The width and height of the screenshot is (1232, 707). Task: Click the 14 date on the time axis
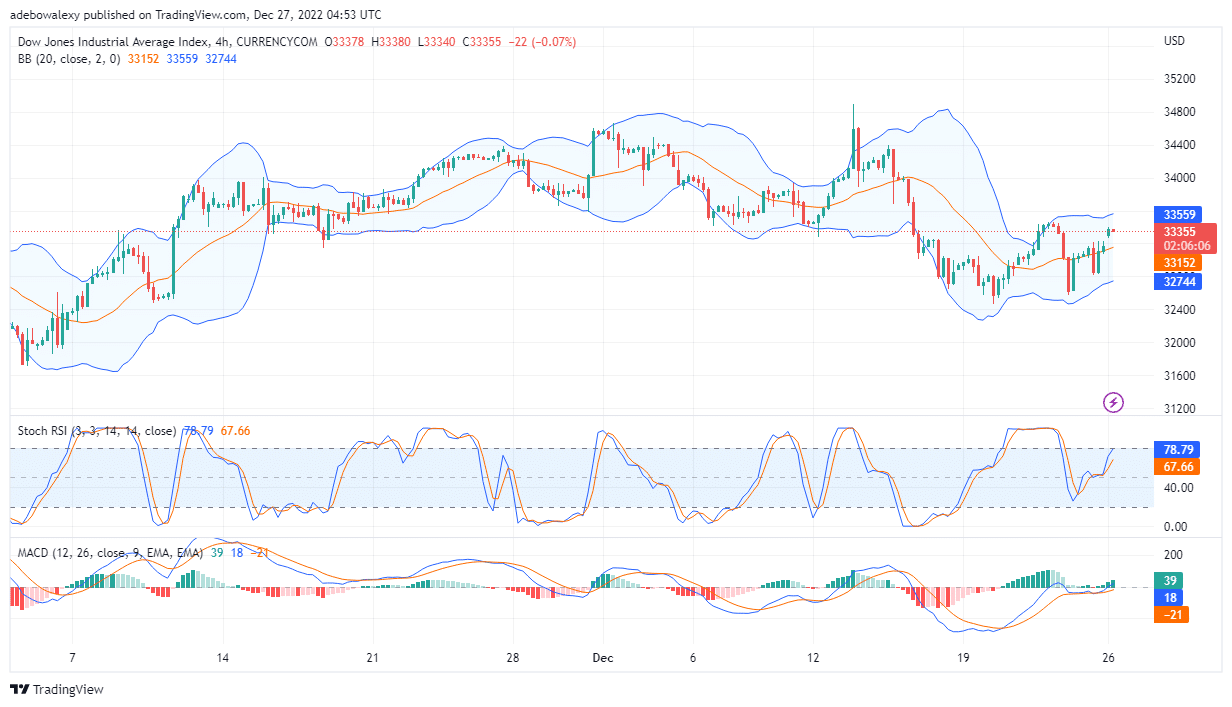(x=222, y=658)
